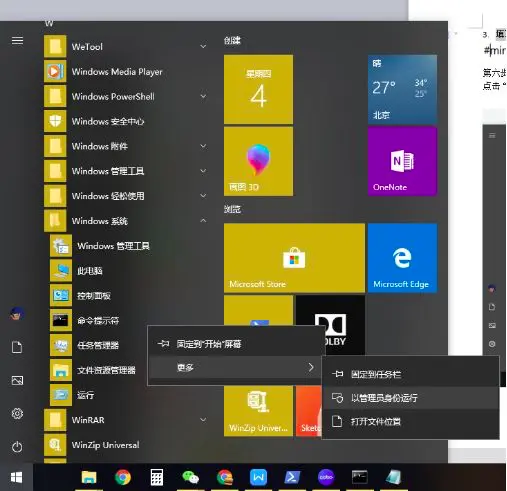
Task: Click the 创建 tile group header
Action: (232, 41)
